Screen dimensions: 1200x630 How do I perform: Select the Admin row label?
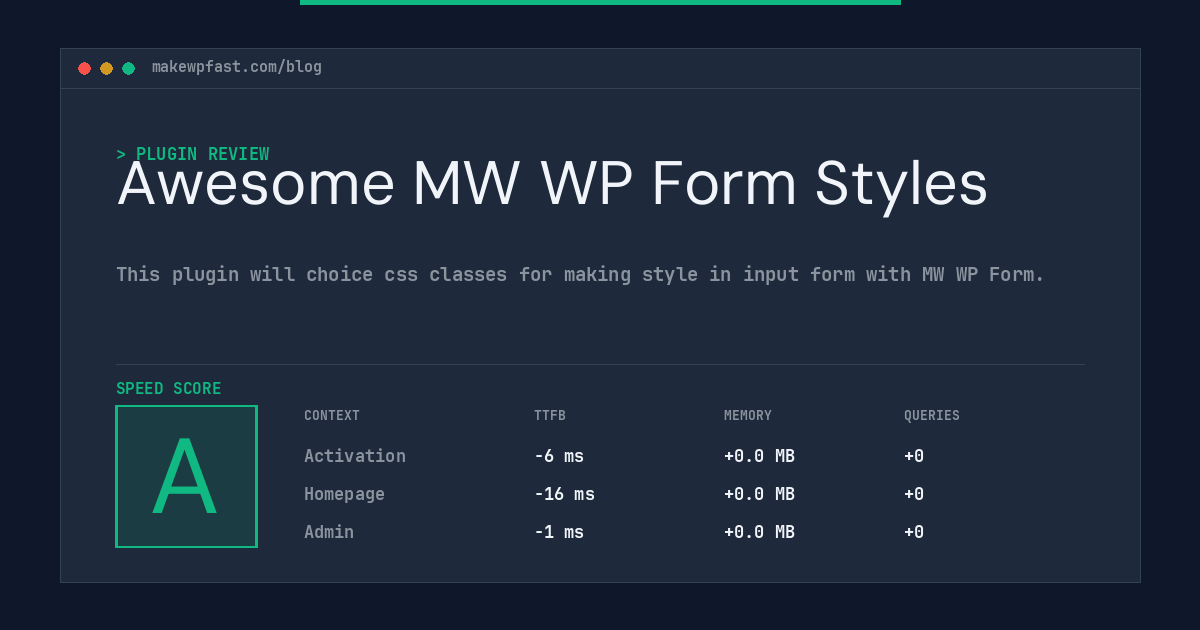(329, 532)
